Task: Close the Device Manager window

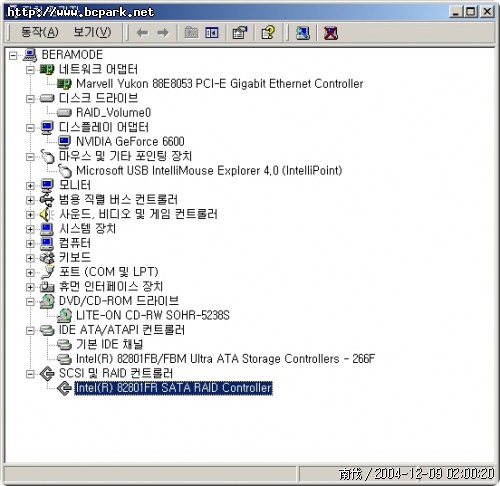Action: (487, 12)
